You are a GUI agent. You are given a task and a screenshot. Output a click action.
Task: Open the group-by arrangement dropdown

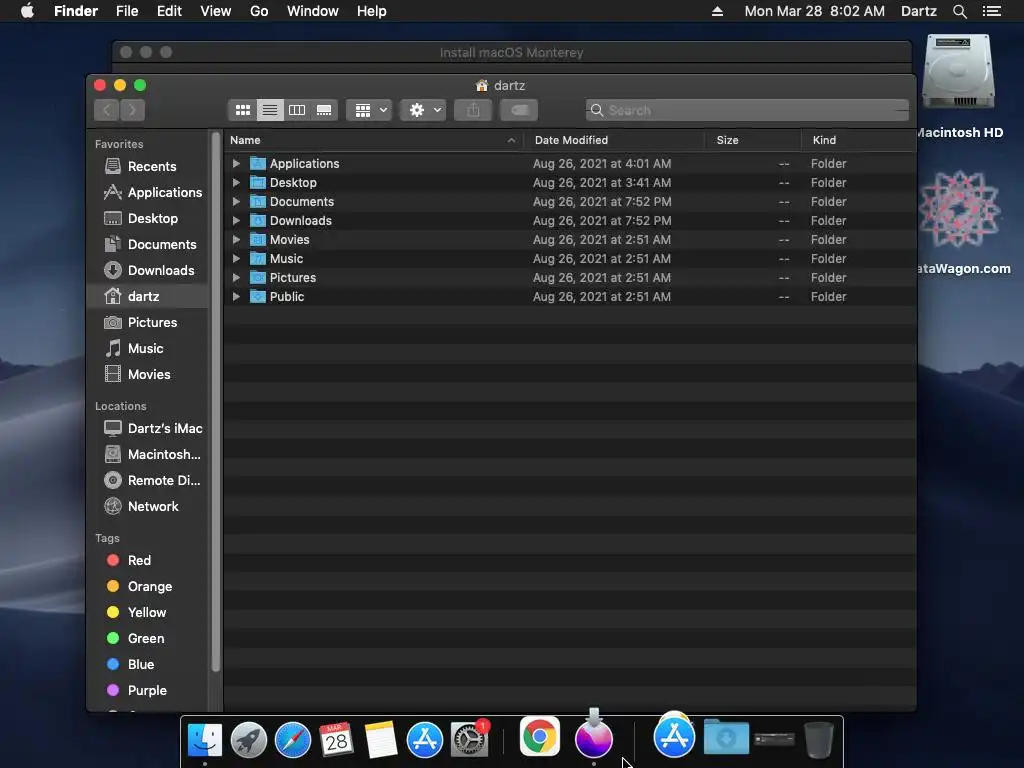(x=369, y=110)
